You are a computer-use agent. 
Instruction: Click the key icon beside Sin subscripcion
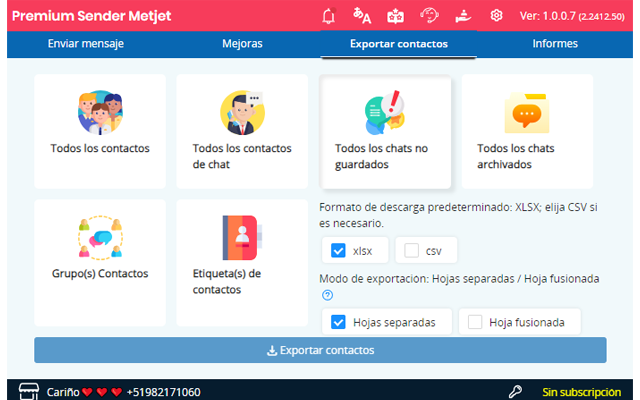coord(516,392)
